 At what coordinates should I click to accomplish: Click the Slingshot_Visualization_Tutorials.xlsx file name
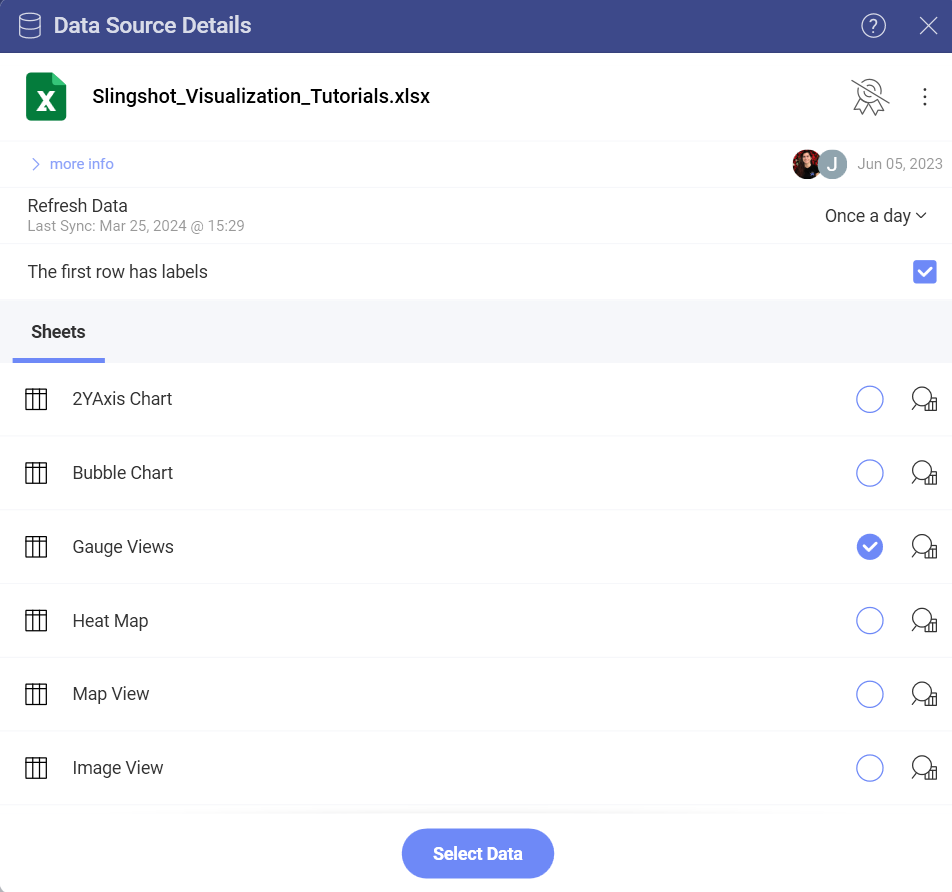pos(261,97)
